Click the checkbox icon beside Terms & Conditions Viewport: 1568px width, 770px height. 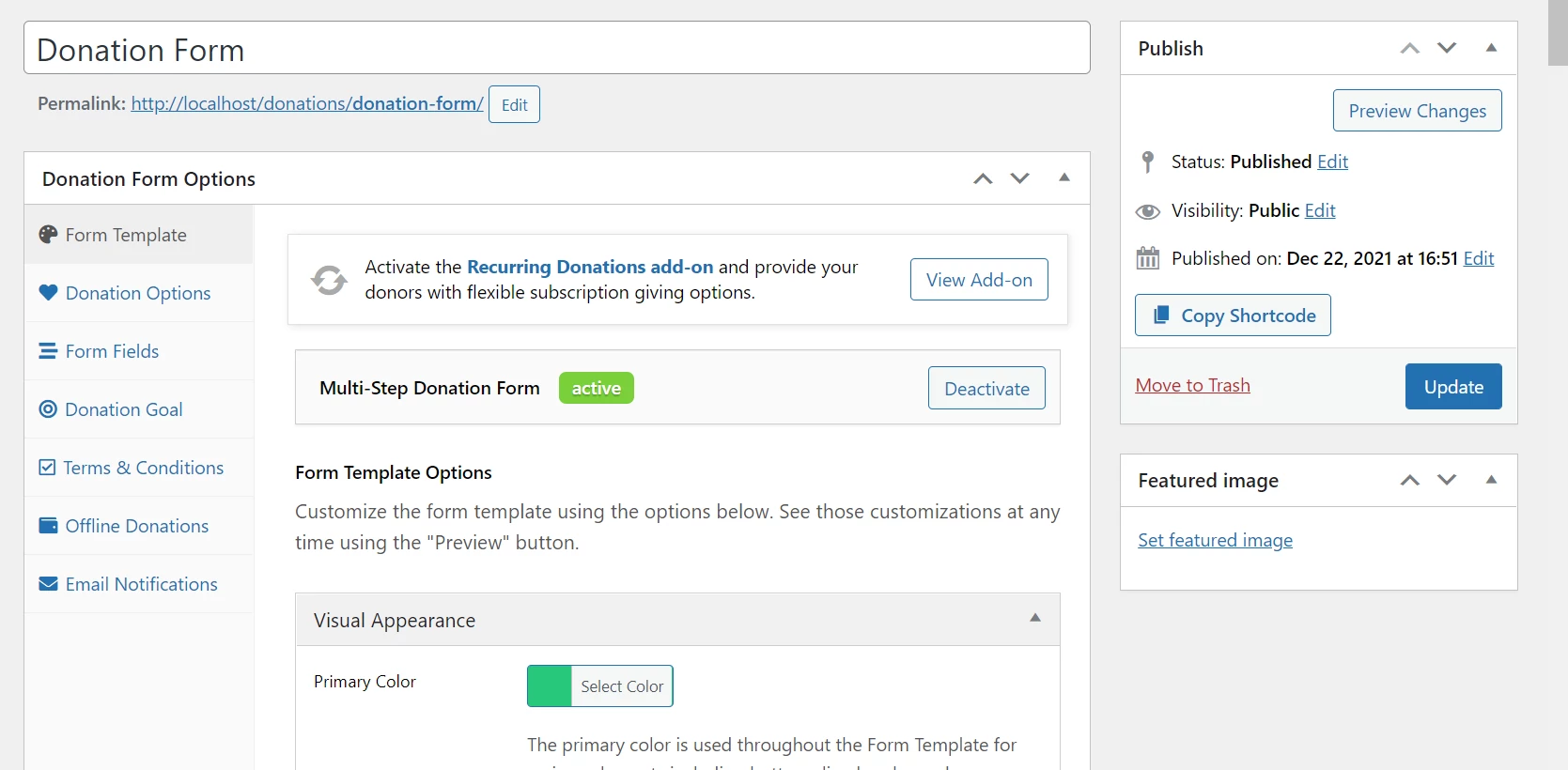47,467
